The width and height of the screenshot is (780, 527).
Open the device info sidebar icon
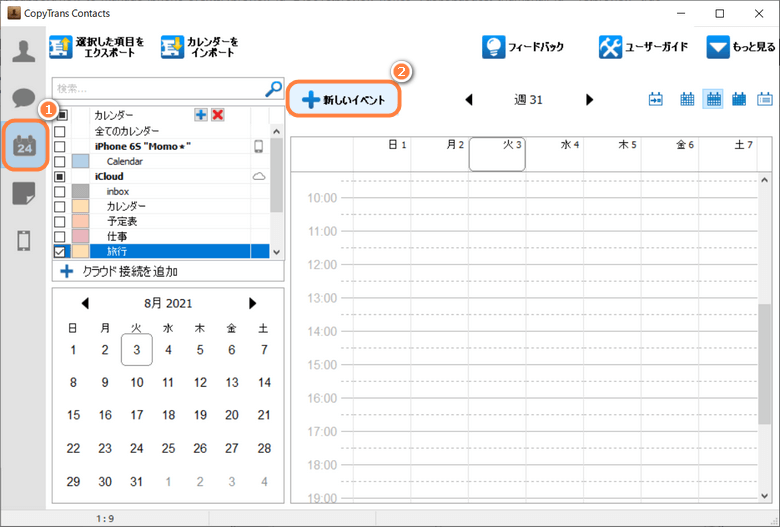tap(23, 241)
